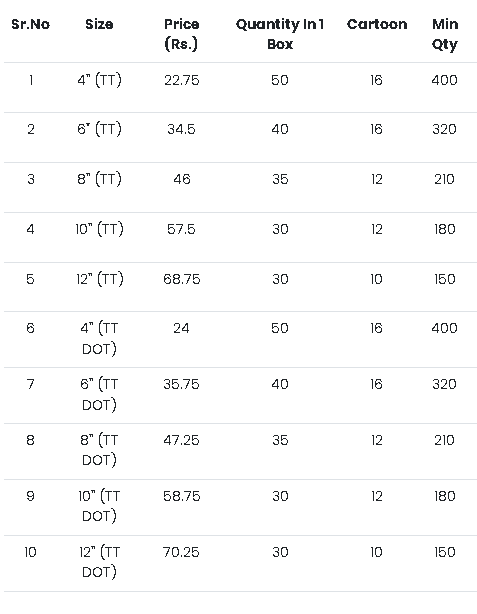Click the 8" (TT DOT) size cell
This screenshot has height=614, width=477.
(99, 450)
